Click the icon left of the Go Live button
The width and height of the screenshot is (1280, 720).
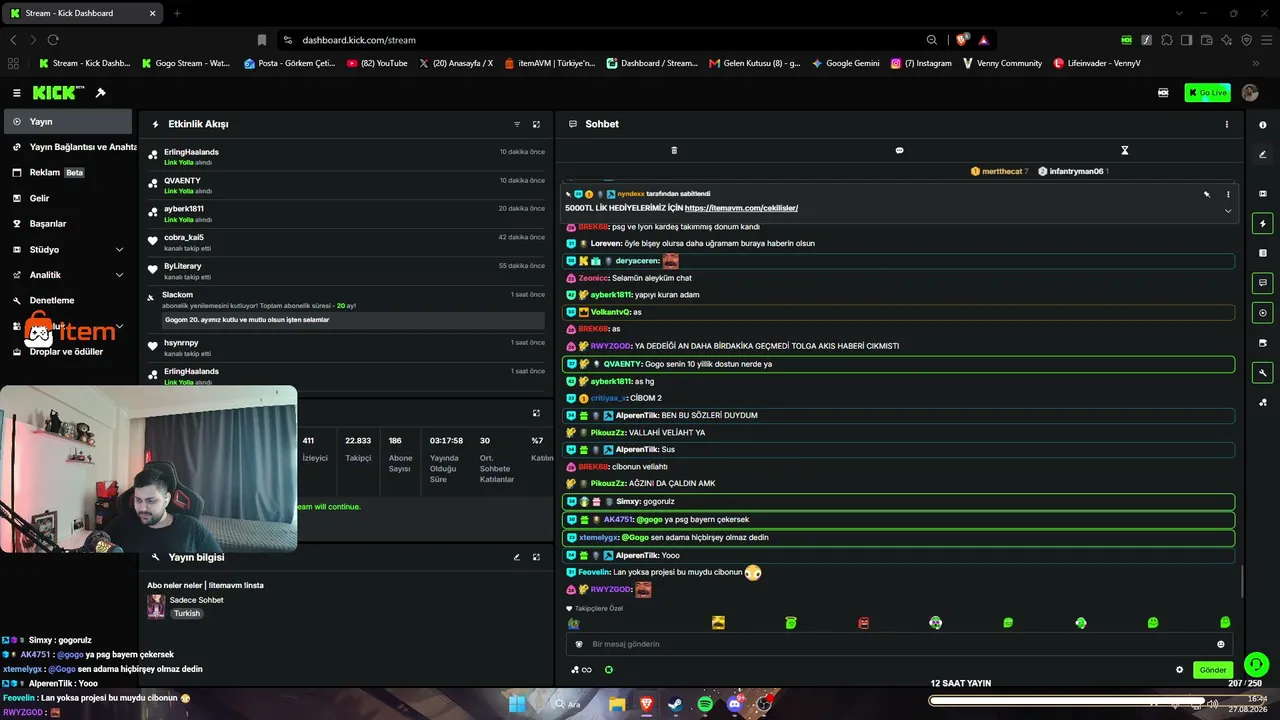(x=1163, y=93)
